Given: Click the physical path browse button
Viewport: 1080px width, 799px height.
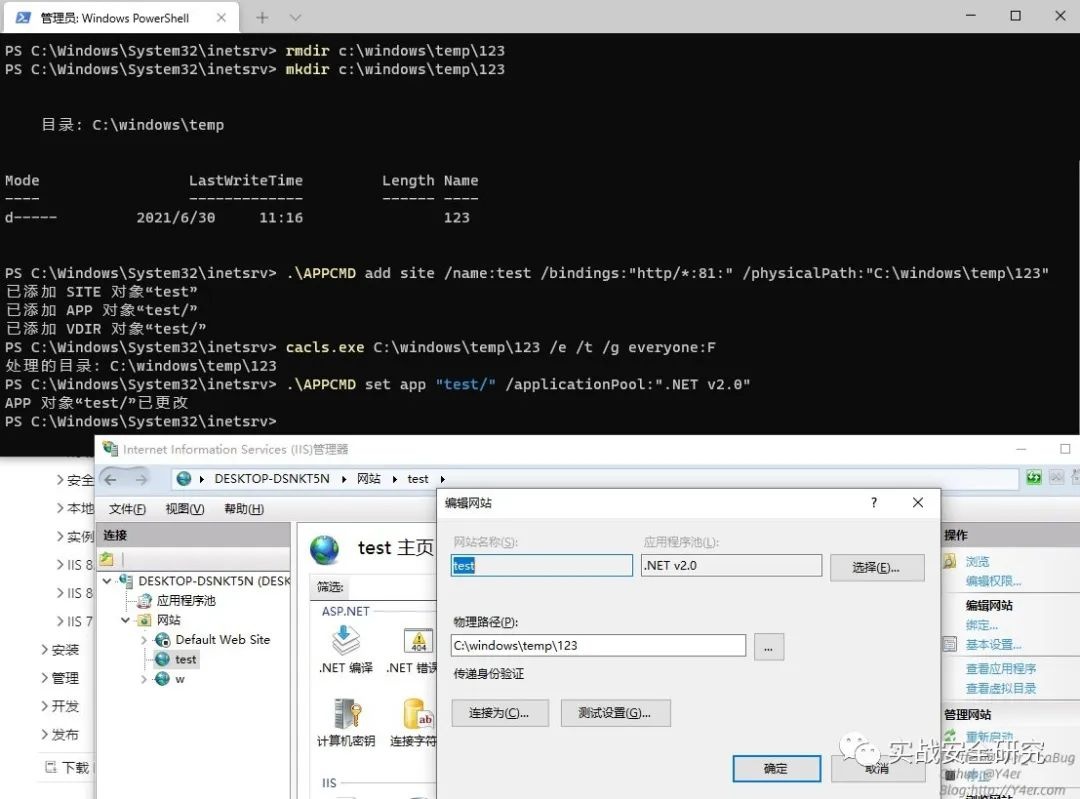Looking at the screenshot, I should click(769, 647).
